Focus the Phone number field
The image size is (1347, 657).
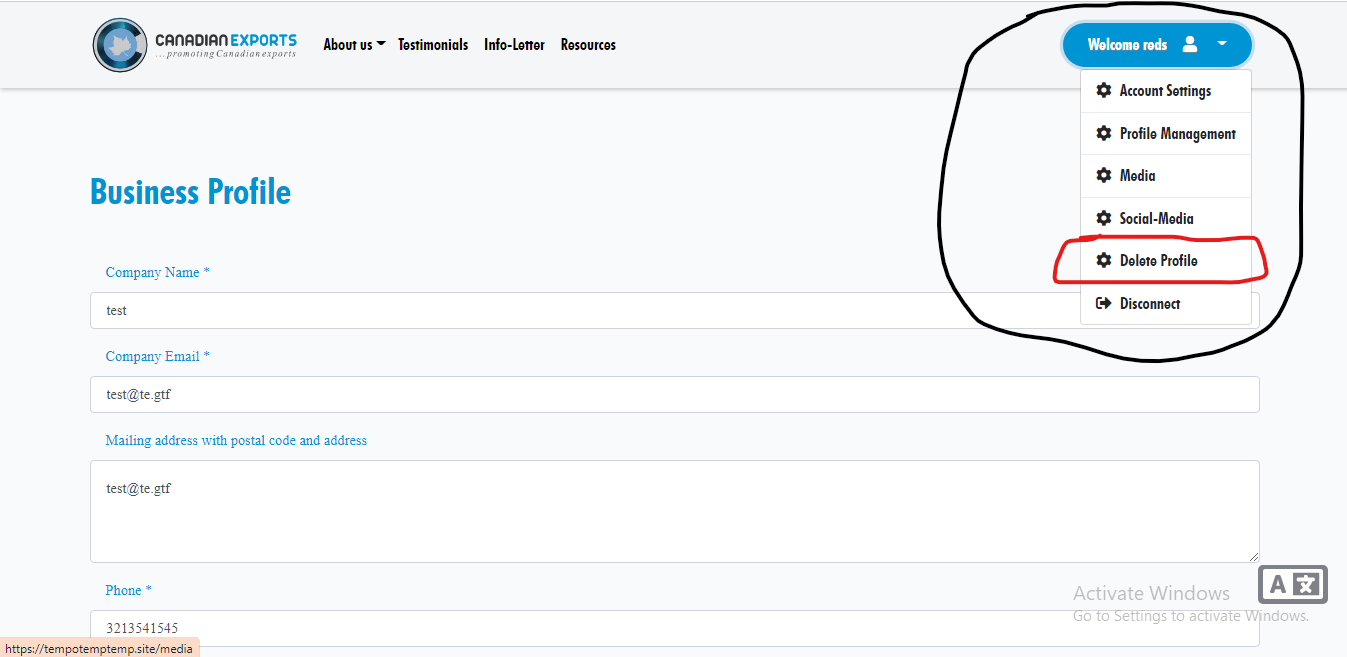point(674,629)
